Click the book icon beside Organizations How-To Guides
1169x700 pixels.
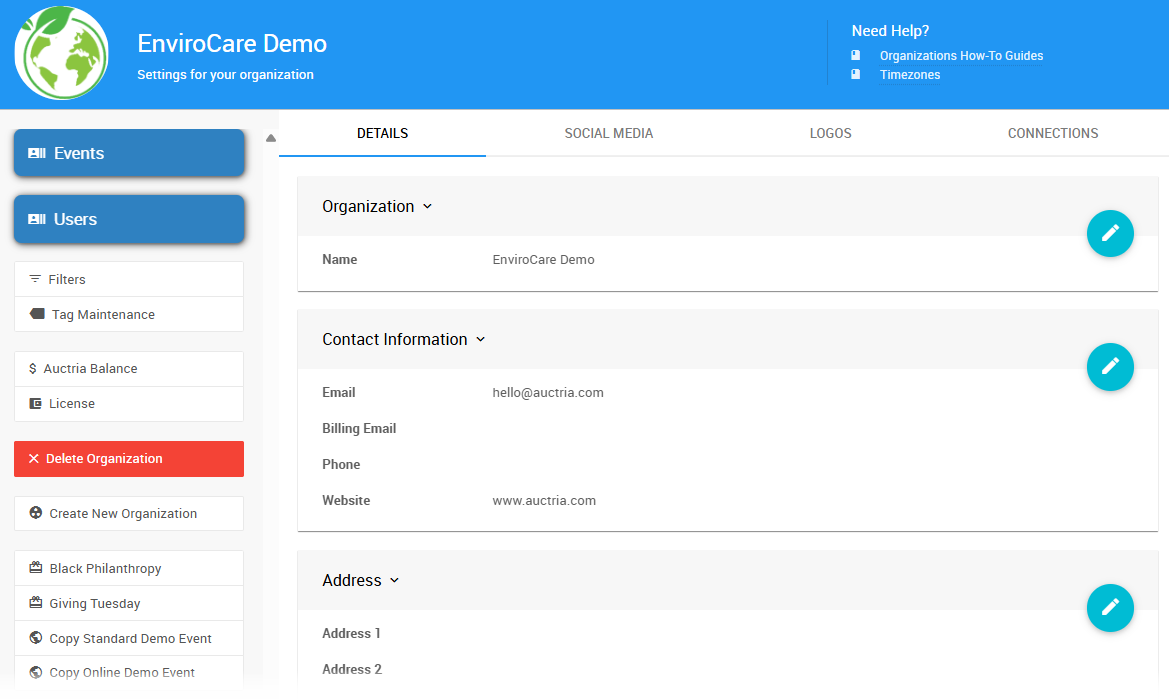[855, 55]
